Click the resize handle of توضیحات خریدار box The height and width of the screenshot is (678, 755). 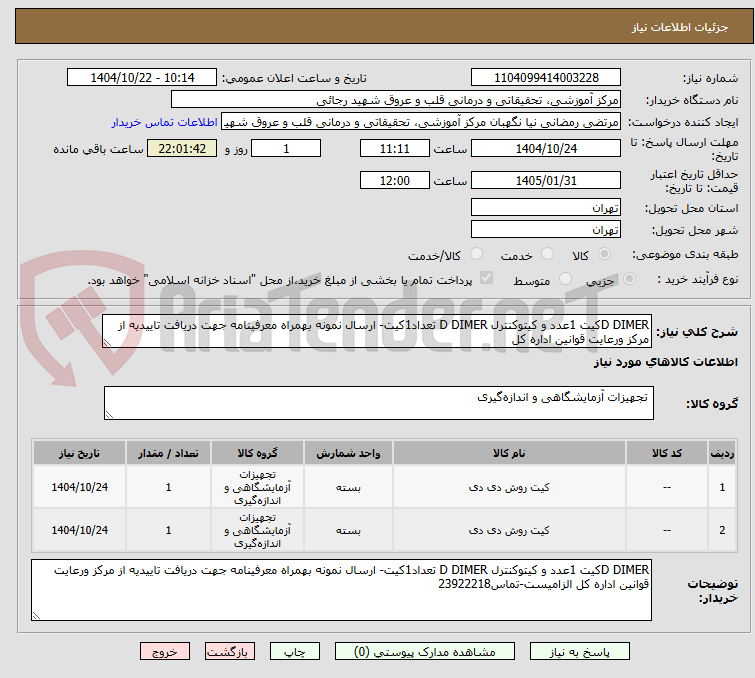(36, 616)
